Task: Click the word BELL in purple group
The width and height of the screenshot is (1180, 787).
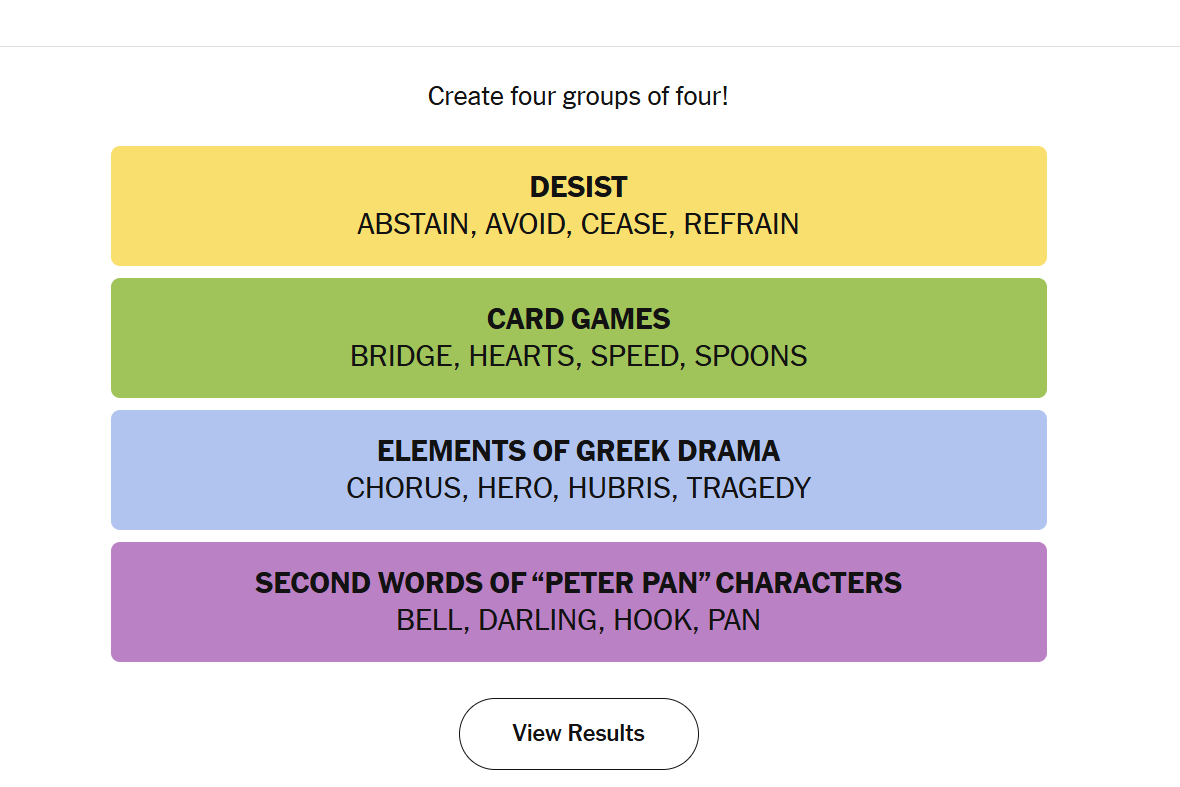Action: (429, 620)
